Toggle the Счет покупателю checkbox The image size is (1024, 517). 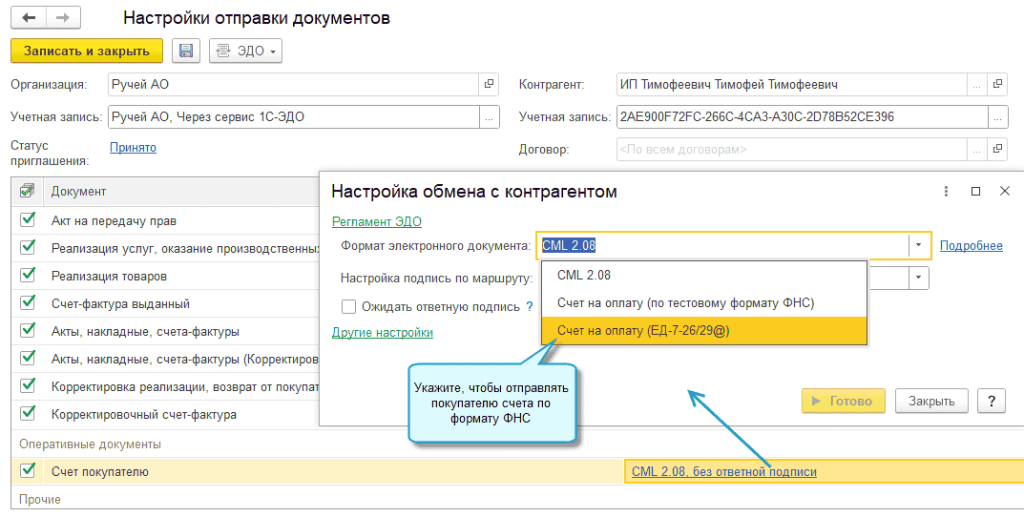click(x=28, y=471)
